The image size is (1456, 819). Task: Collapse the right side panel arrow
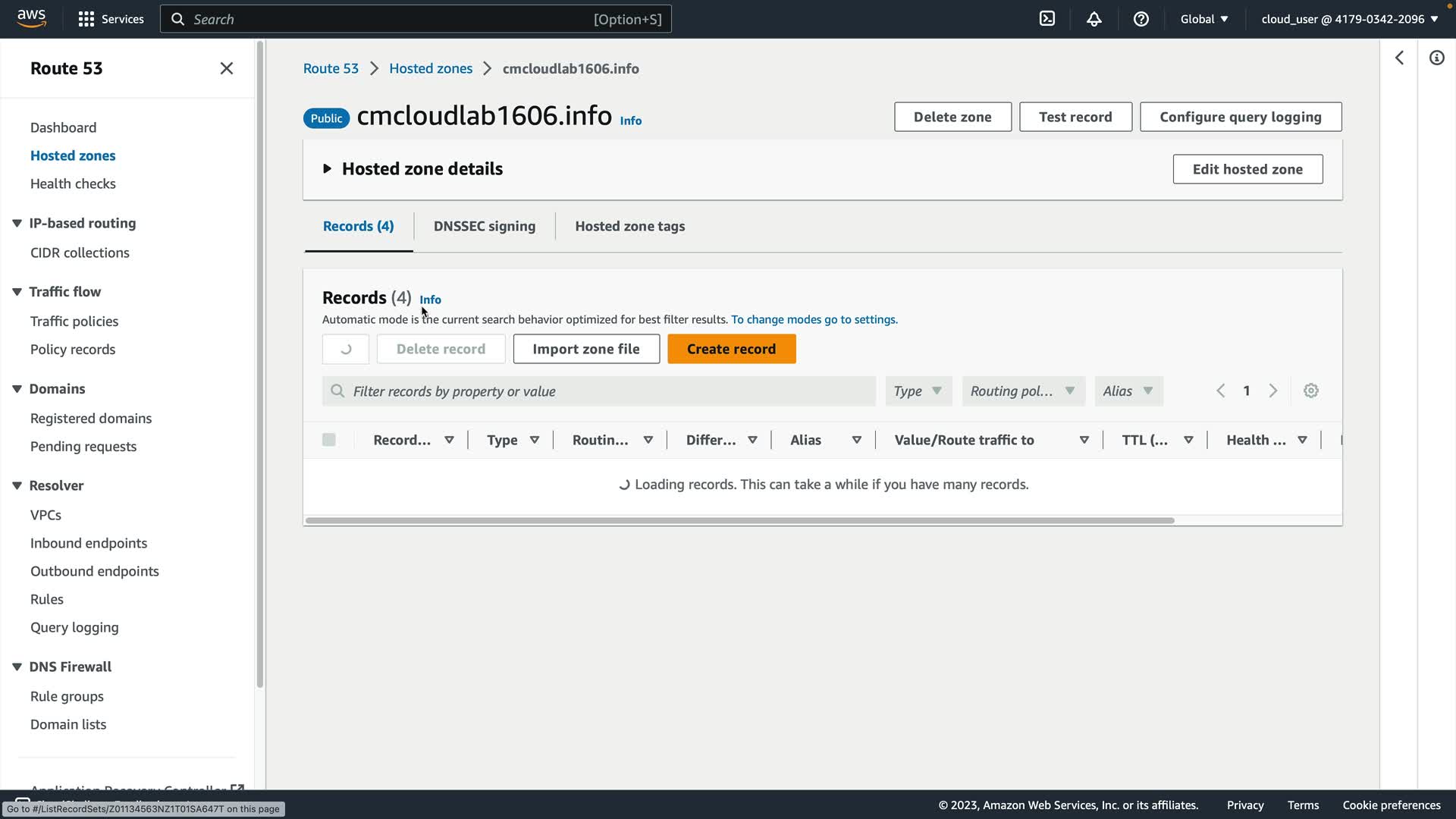(1399, 58)
